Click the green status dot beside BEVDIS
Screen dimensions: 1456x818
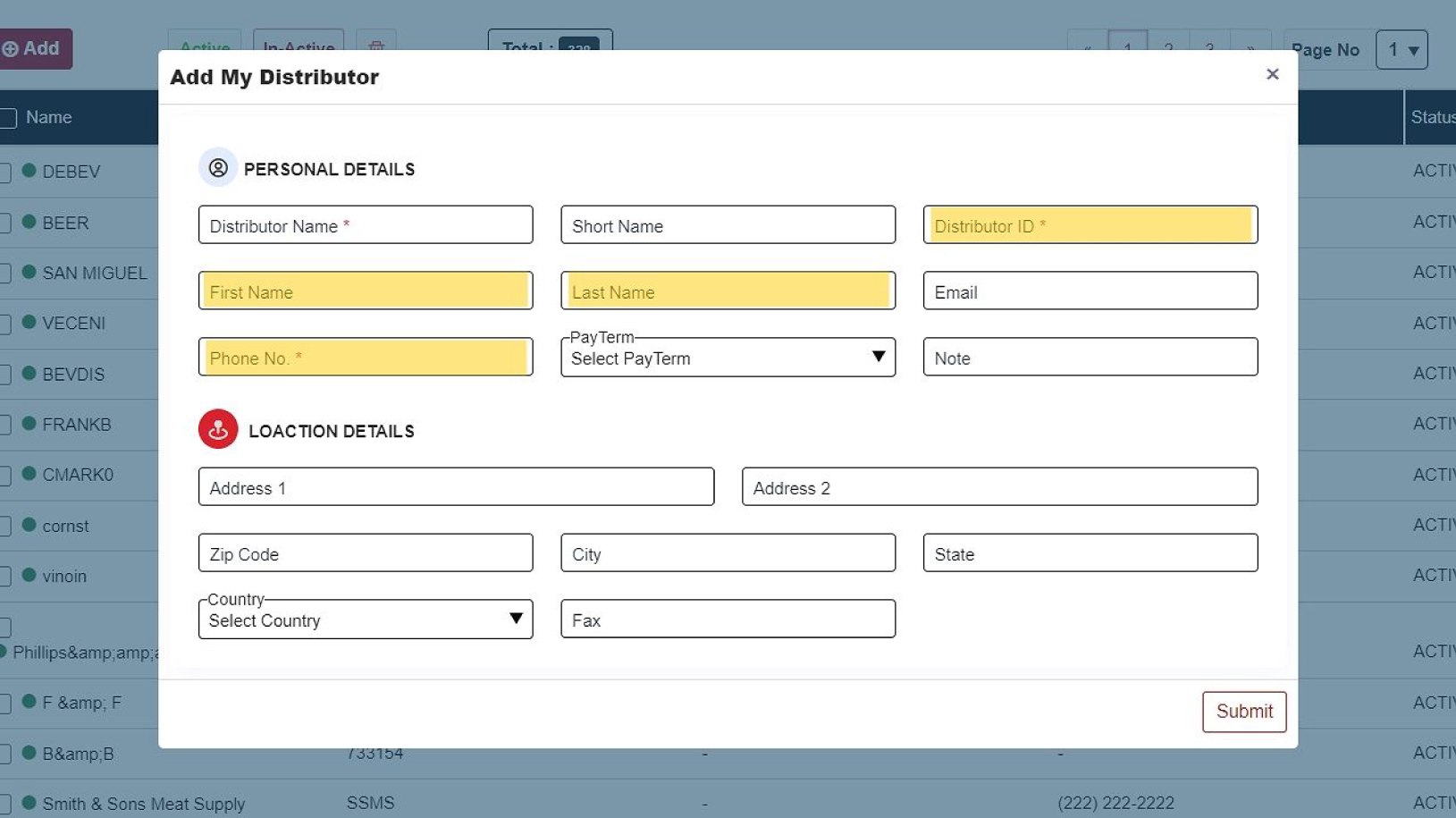29,374
